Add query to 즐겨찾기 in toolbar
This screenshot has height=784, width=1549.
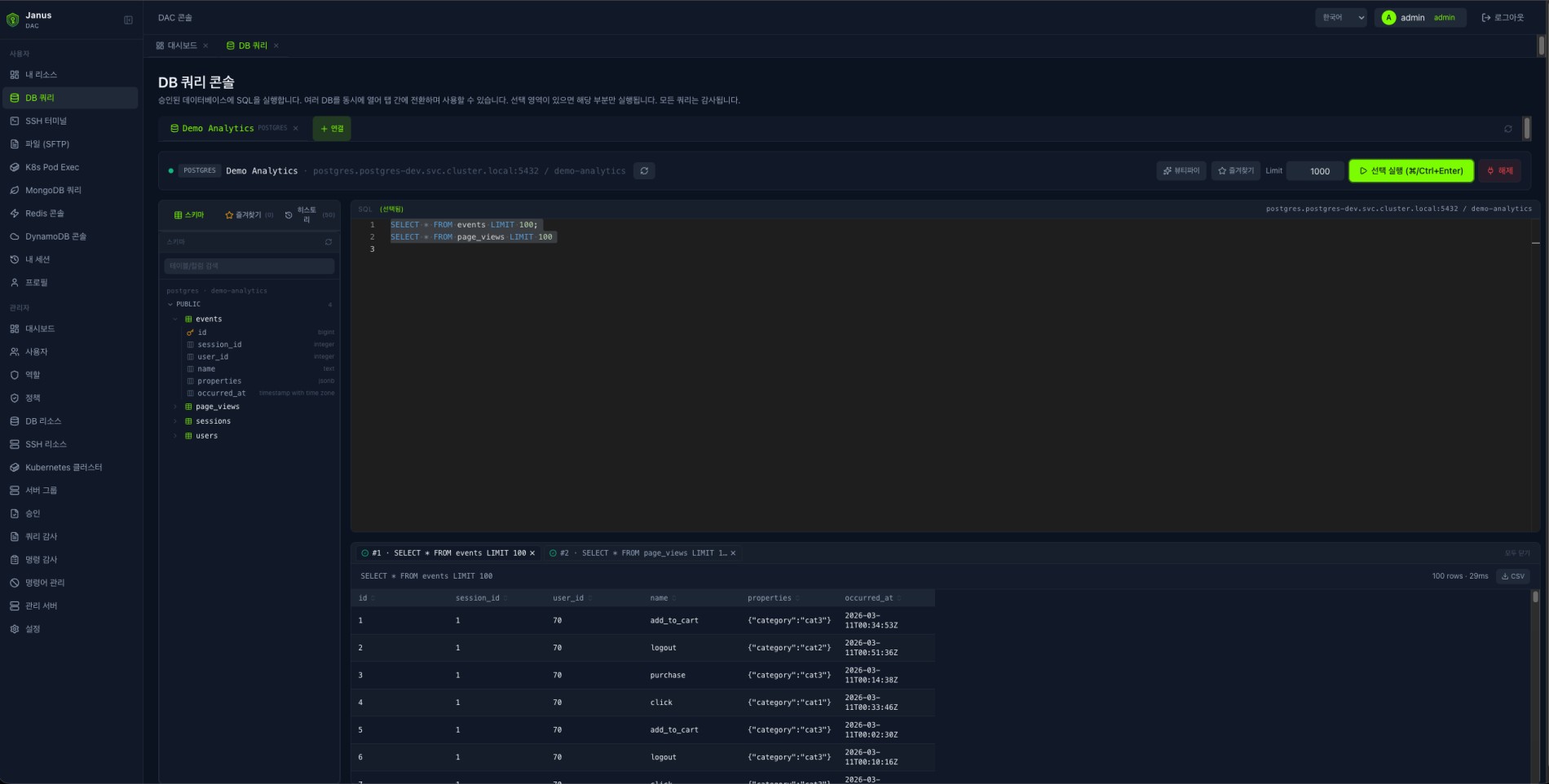click(1236, 171)
